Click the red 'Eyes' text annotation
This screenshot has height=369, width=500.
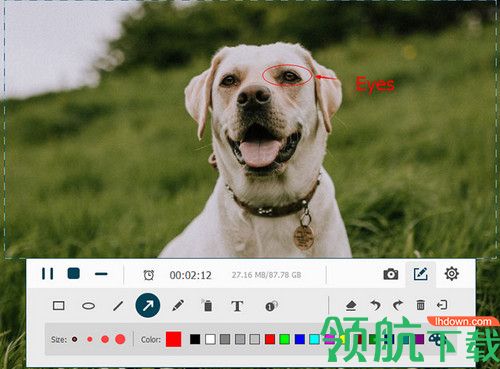coord(375,85)
